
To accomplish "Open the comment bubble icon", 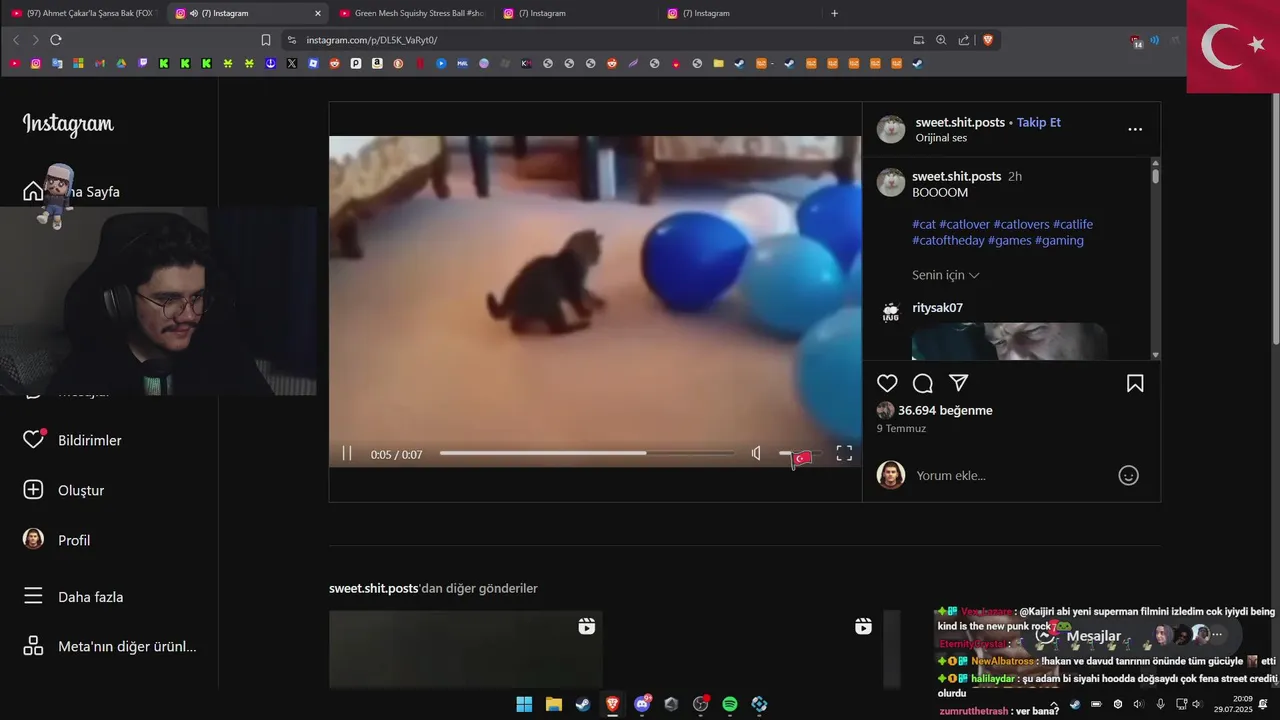I will pos(923,383).
